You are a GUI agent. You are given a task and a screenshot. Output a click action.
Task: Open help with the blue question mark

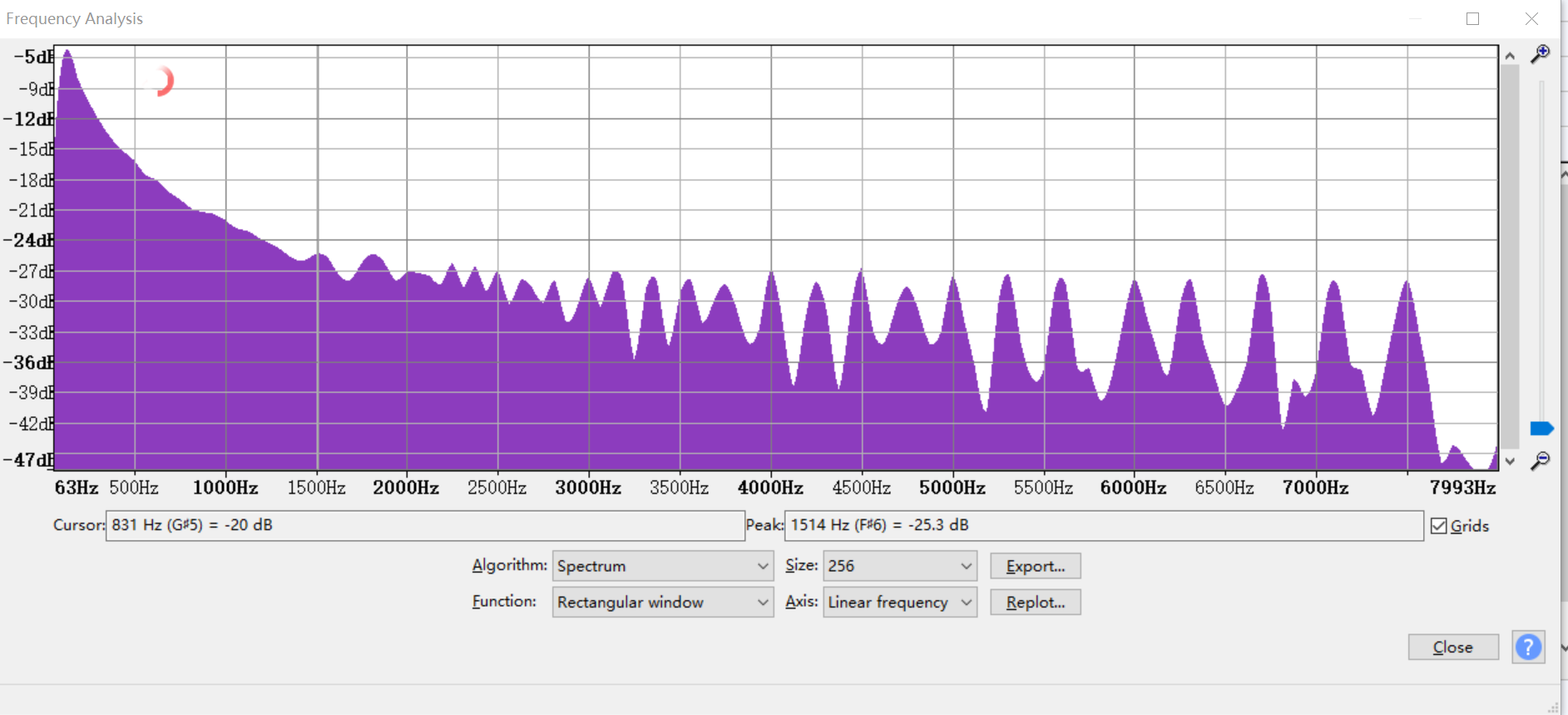tap(1528, 647)
